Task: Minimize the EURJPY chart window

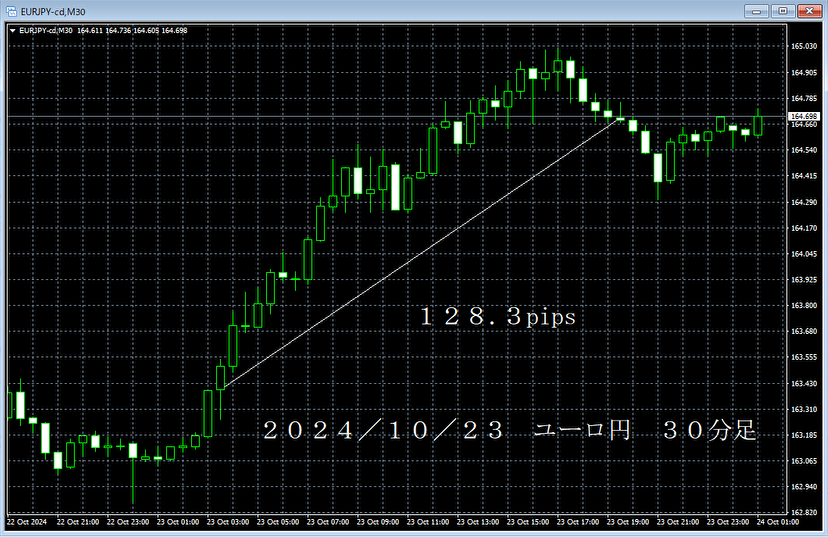Action: point(757,11)
